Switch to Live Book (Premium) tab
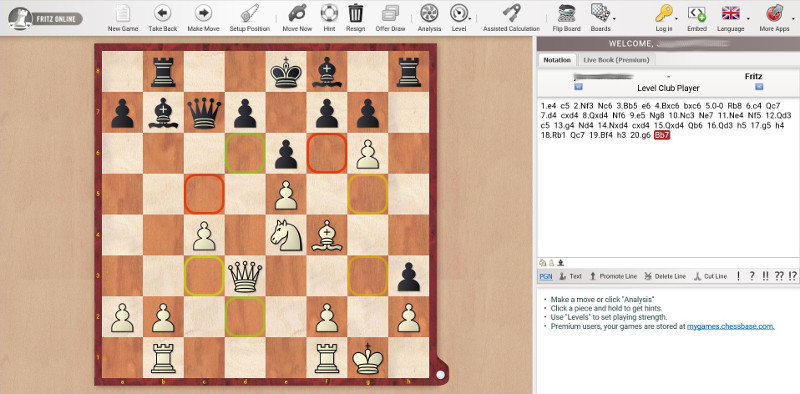 point(616,60)
